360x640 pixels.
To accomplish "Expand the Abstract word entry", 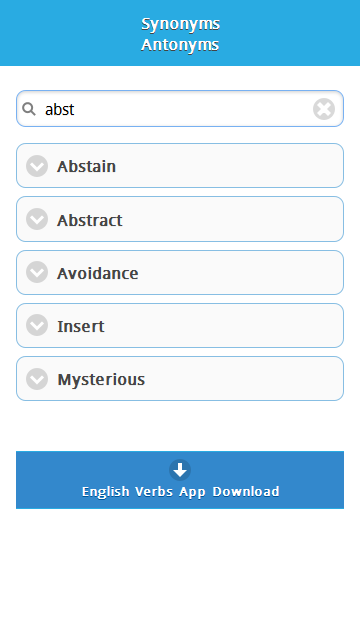I will tap(180, 219).
